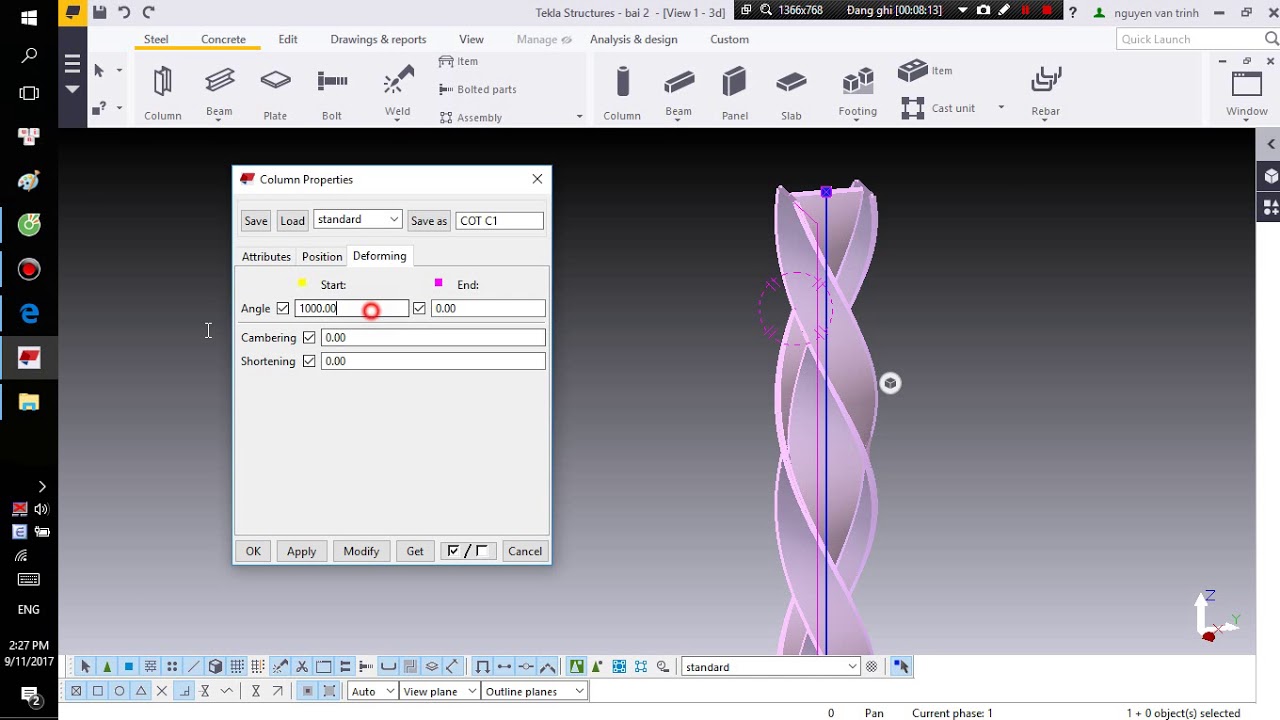This screenshot has width=1280, height=720.
Task: Switch to the Concrete ribbon tab
Action: [x=223, y=39]
